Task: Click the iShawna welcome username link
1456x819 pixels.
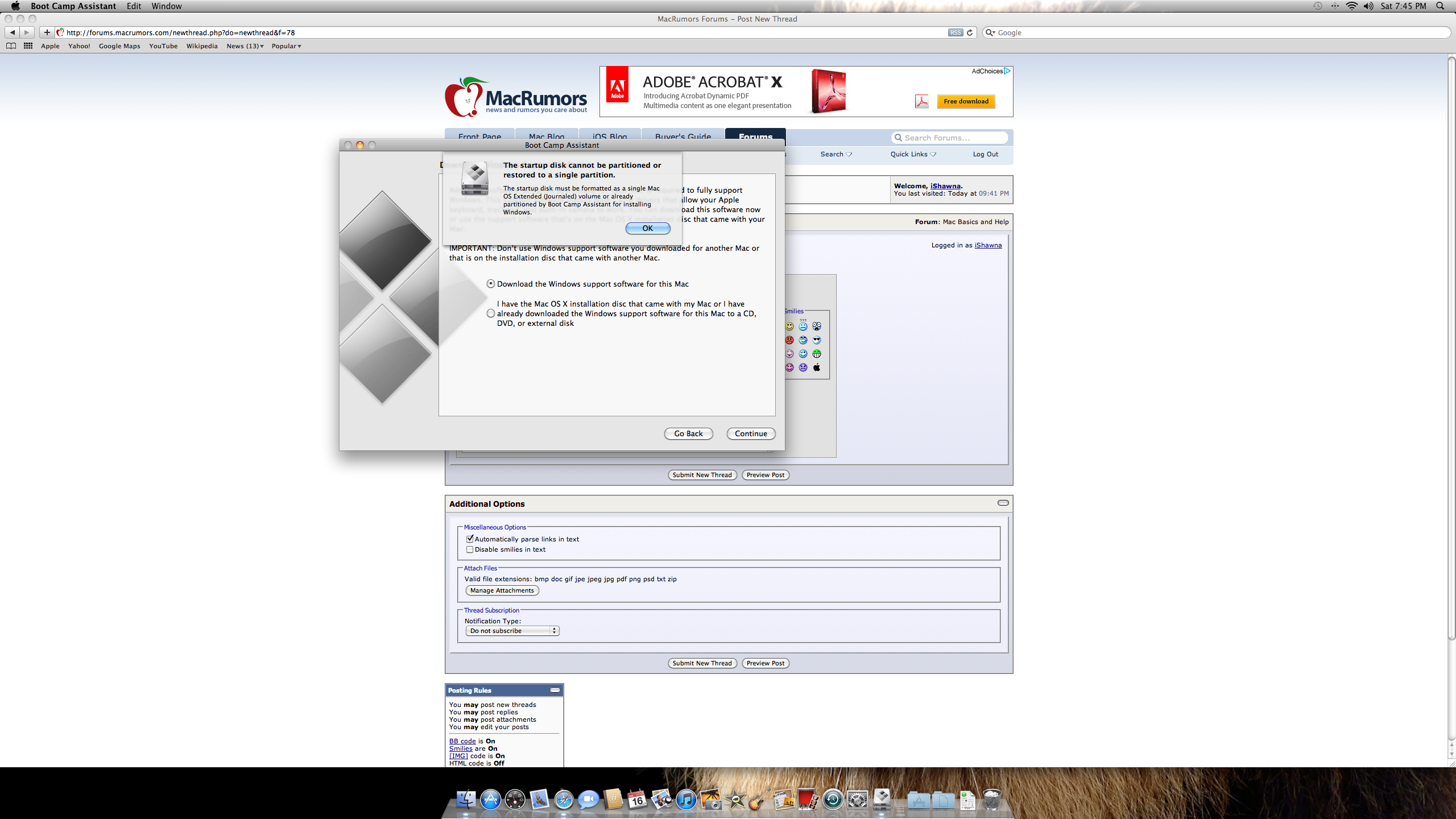Action: [x=945, y=186]
